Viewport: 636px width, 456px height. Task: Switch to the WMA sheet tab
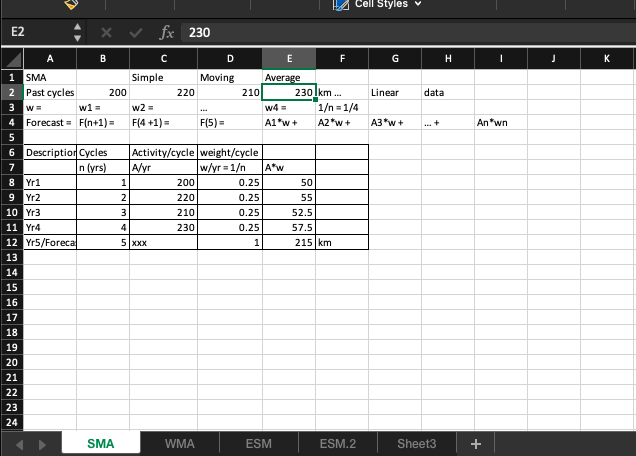point(180,444)
